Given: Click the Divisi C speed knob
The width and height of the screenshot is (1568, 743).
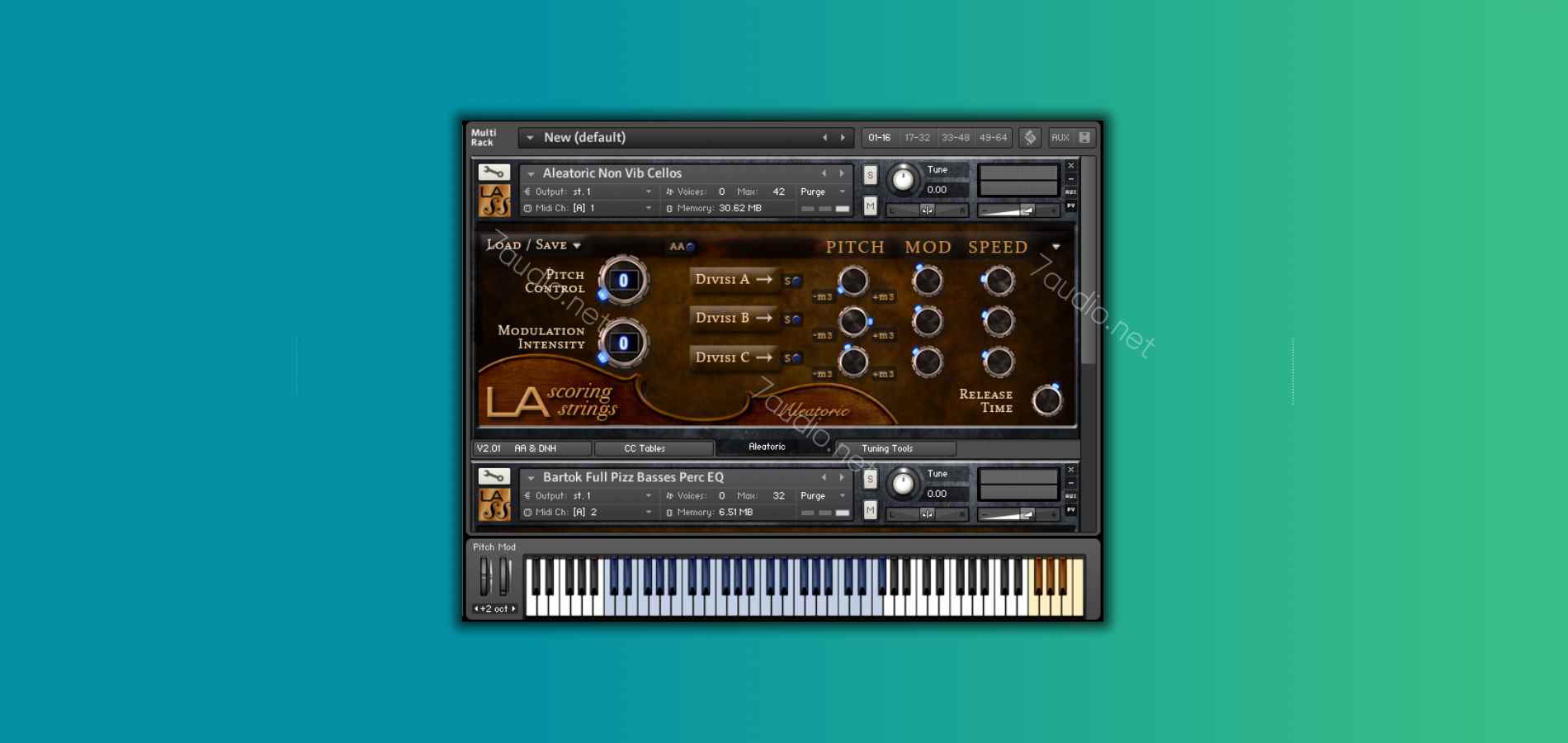Looking at the screenshot, I should click(999, 361).
